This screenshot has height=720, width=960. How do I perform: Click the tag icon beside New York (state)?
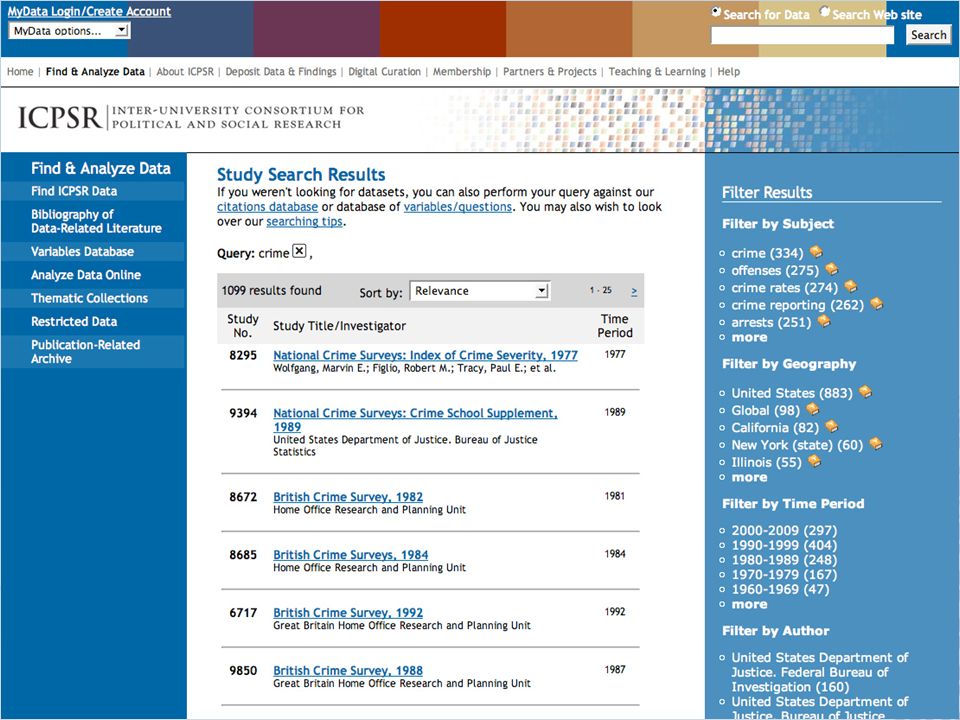pyautogui.click(x=876, y=443)
